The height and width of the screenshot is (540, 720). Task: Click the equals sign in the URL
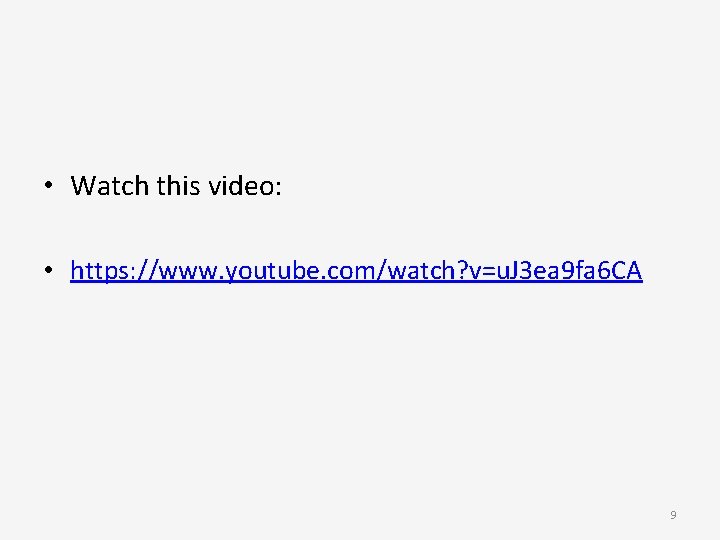[489, 271]
